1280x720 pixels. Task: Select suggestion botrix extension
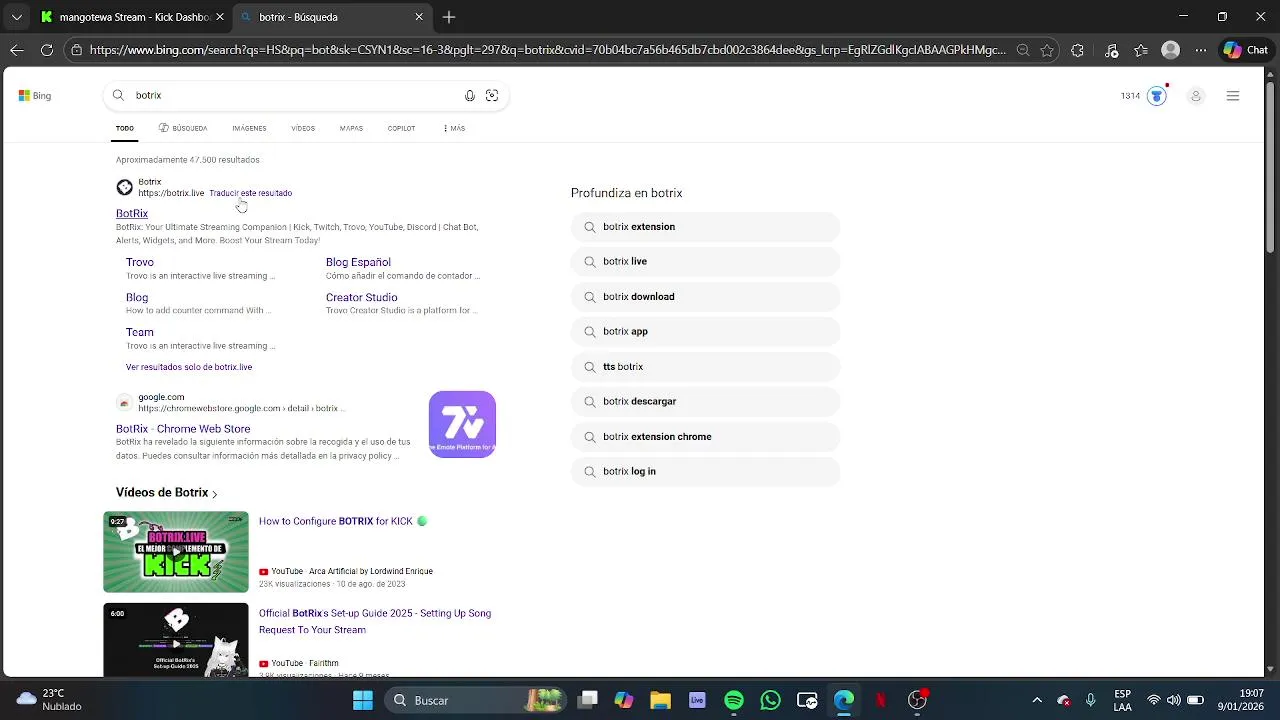point(705,227)
